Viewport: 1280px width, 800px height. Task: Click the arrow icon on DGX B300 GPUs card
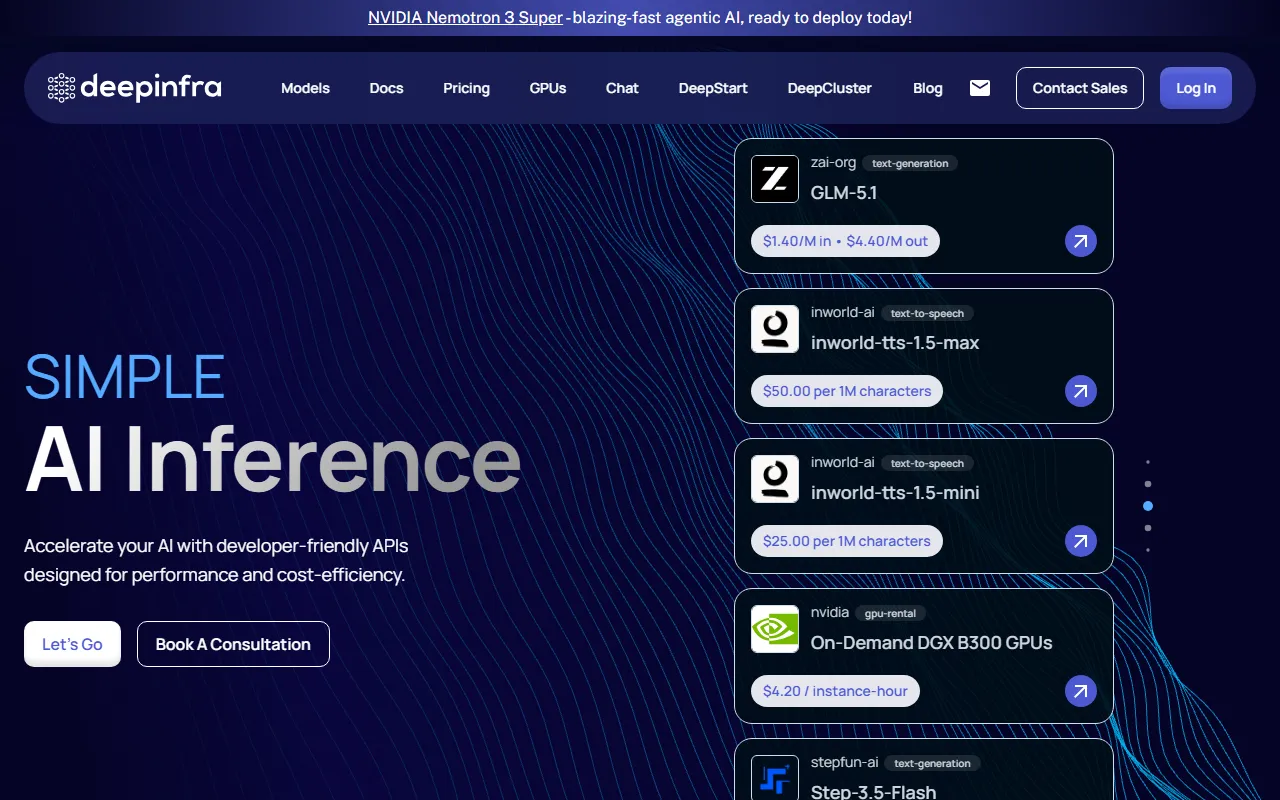tap(1080, 691)
